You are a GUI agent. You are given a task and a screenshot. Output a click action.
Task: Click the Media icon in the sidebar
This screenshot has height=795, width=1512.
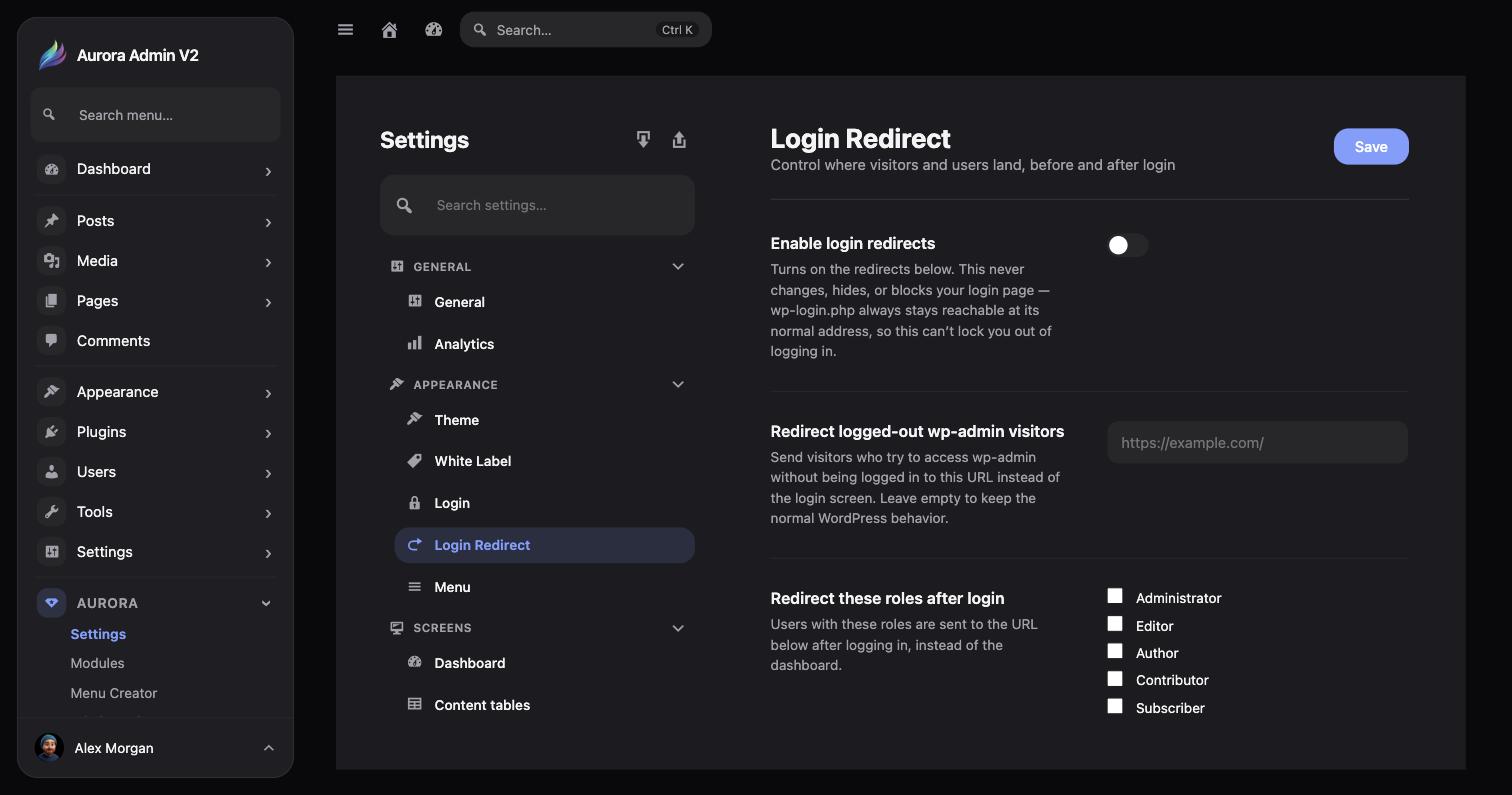coord(52,261)
